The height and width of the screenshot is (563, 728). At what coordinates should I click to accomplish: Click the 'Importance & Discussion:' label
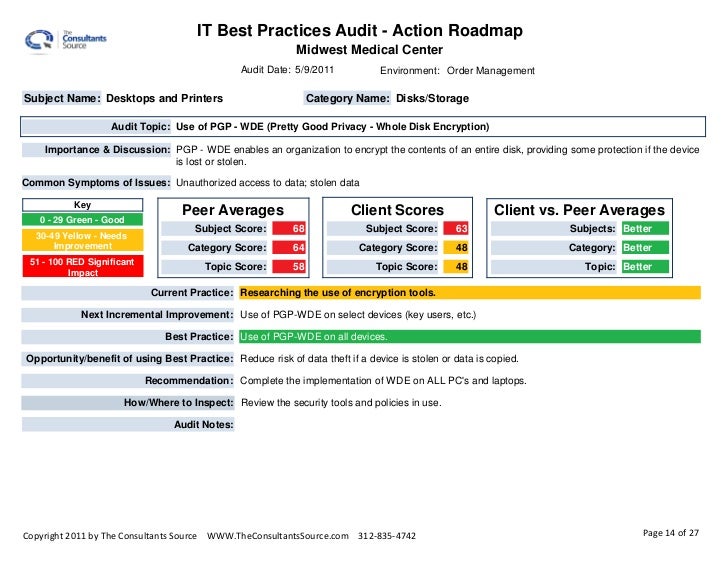pyautogui.click(x=97, y=150)
